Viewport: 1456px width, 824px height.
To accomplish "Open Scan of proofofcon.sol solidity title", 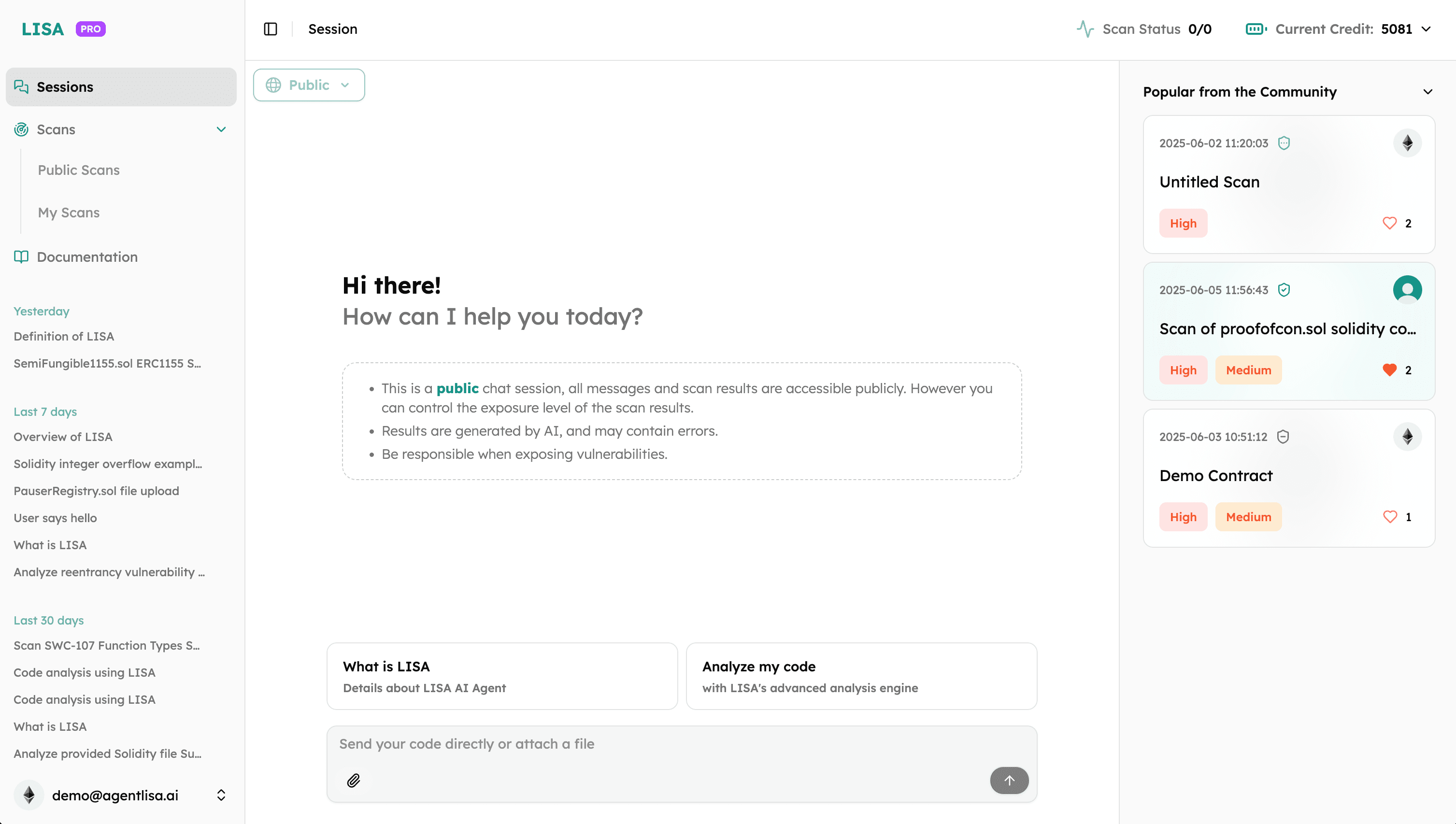I will pos(1287,329).
